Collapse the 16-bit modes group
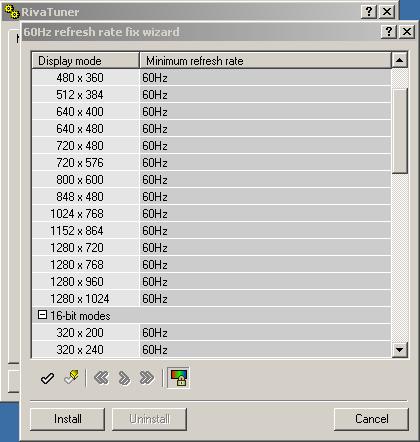 point(42,315)
